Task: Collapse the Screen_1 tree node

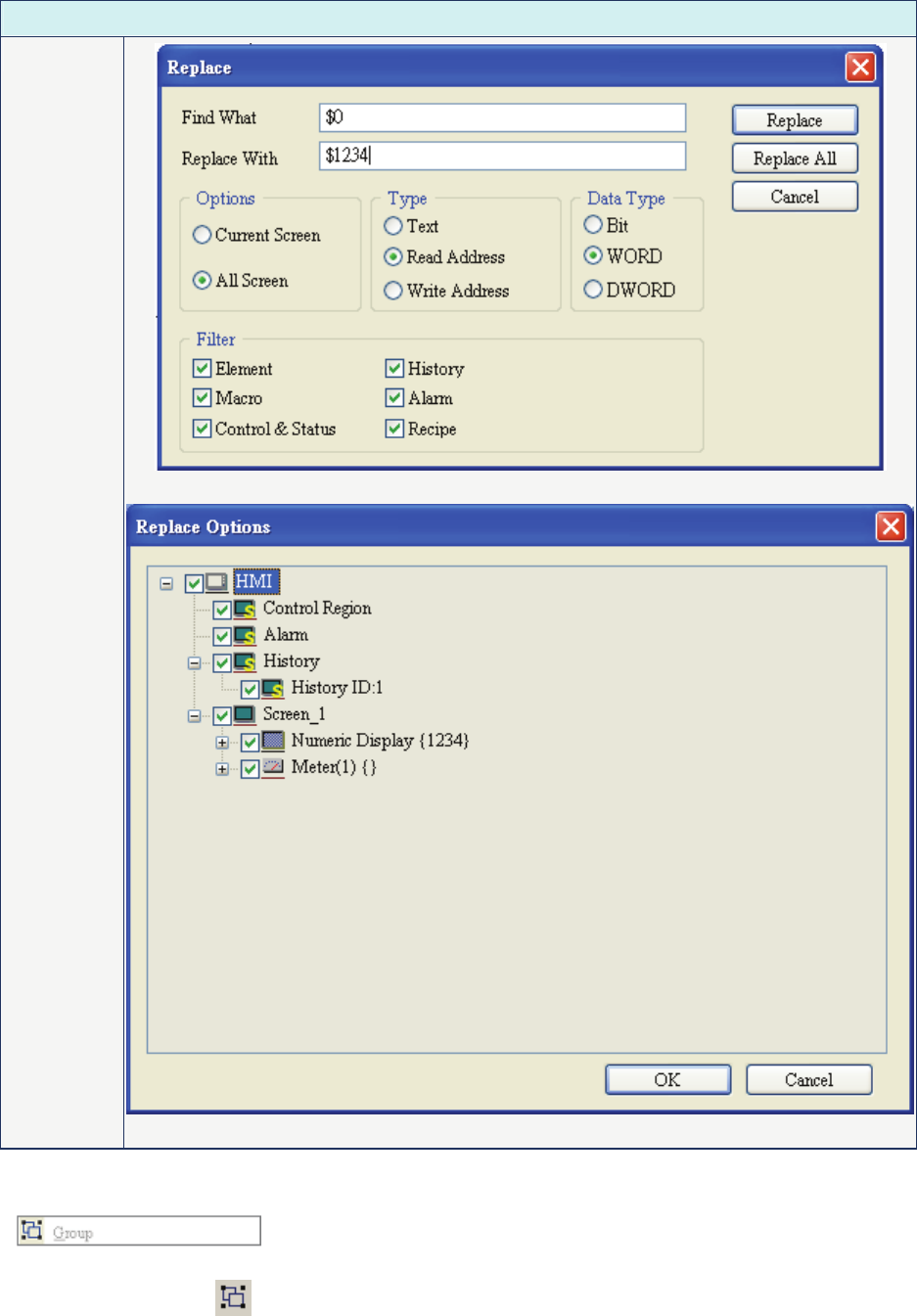Action: 194,715
